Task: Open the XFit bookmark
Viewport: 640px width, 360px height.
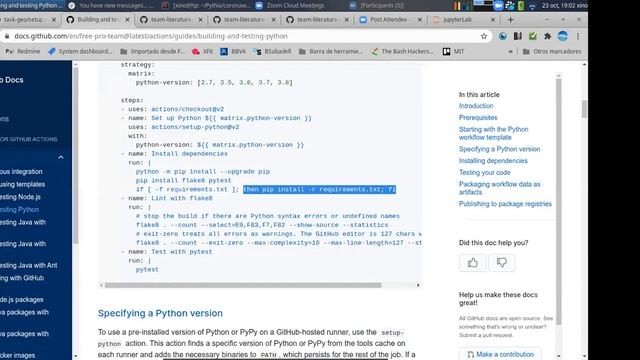Action: 203,51
